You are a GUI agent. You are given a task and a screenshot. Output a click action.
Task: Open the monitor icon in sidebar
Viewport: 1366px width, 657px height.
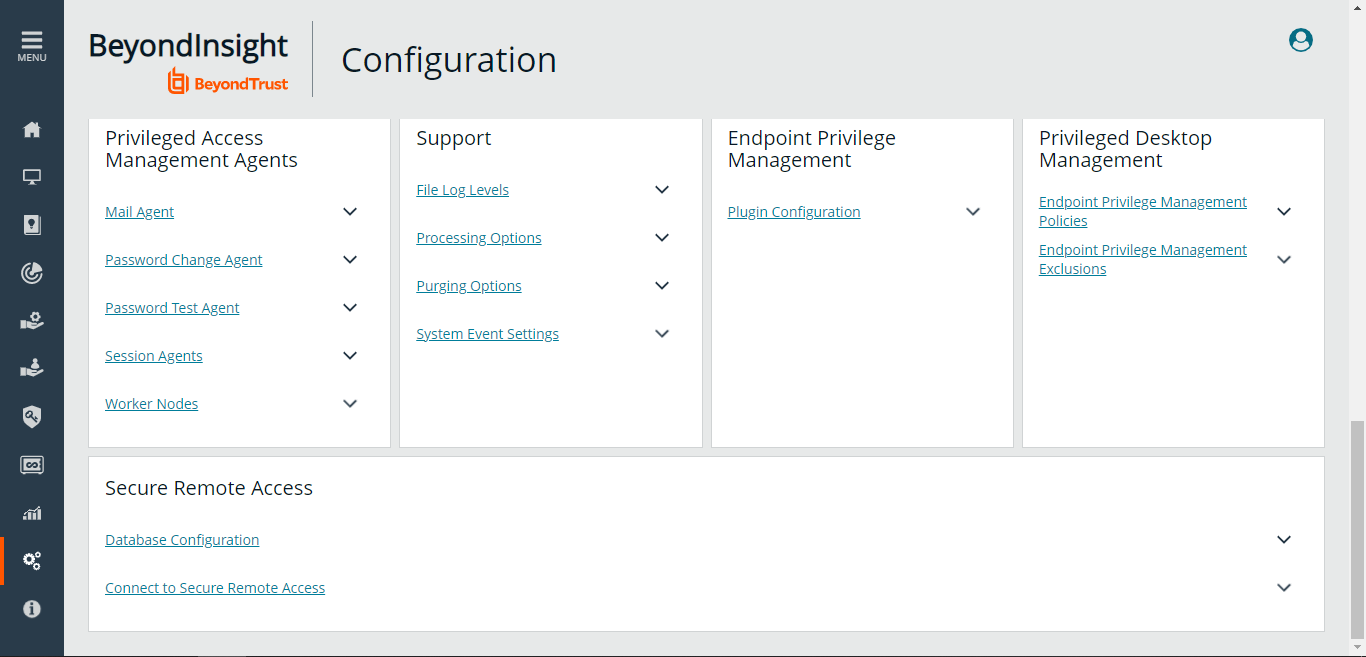tap(32, 177)
